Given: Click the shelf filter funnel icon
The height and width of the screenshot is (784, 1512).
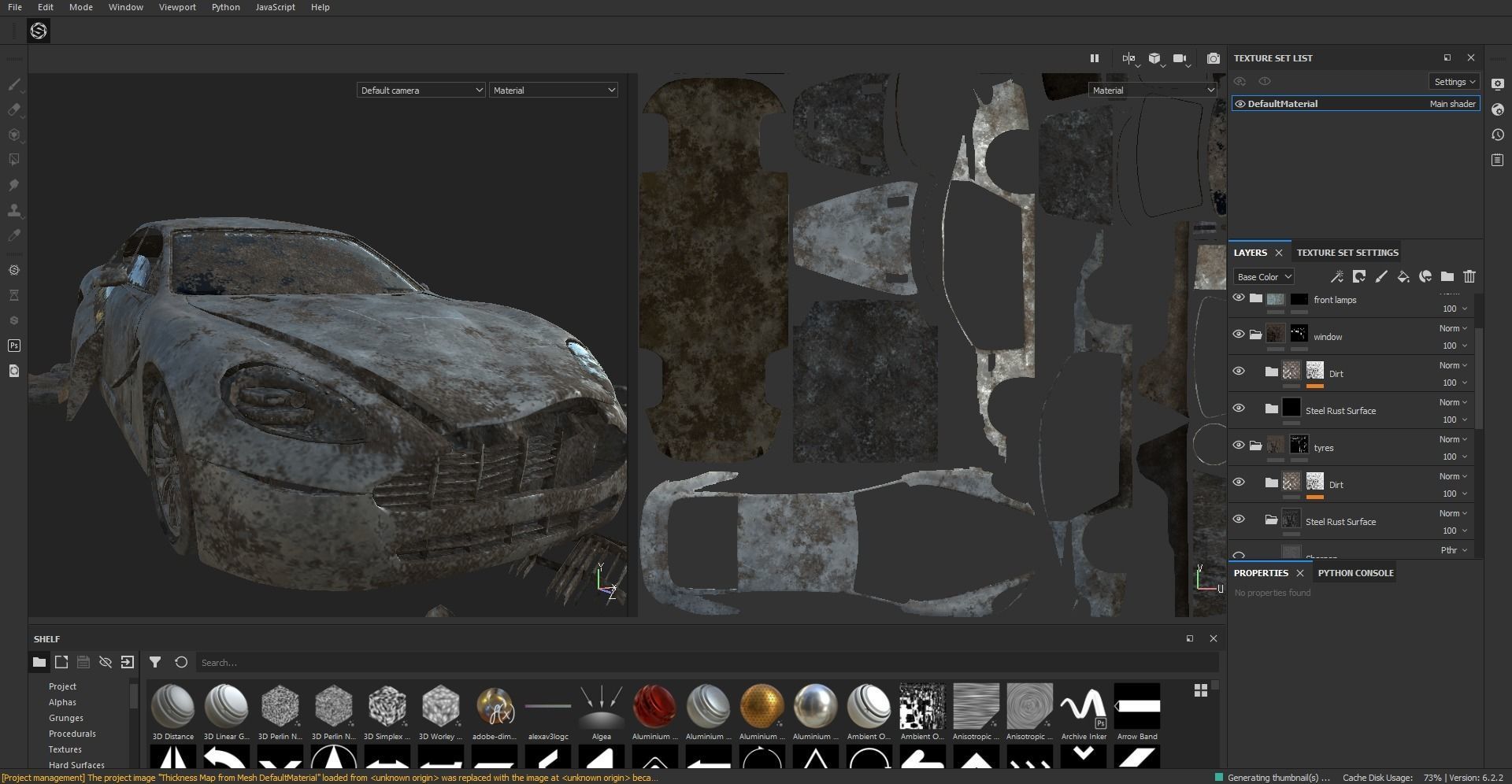Looking at the screenshot, I should (x=155, y=662).
